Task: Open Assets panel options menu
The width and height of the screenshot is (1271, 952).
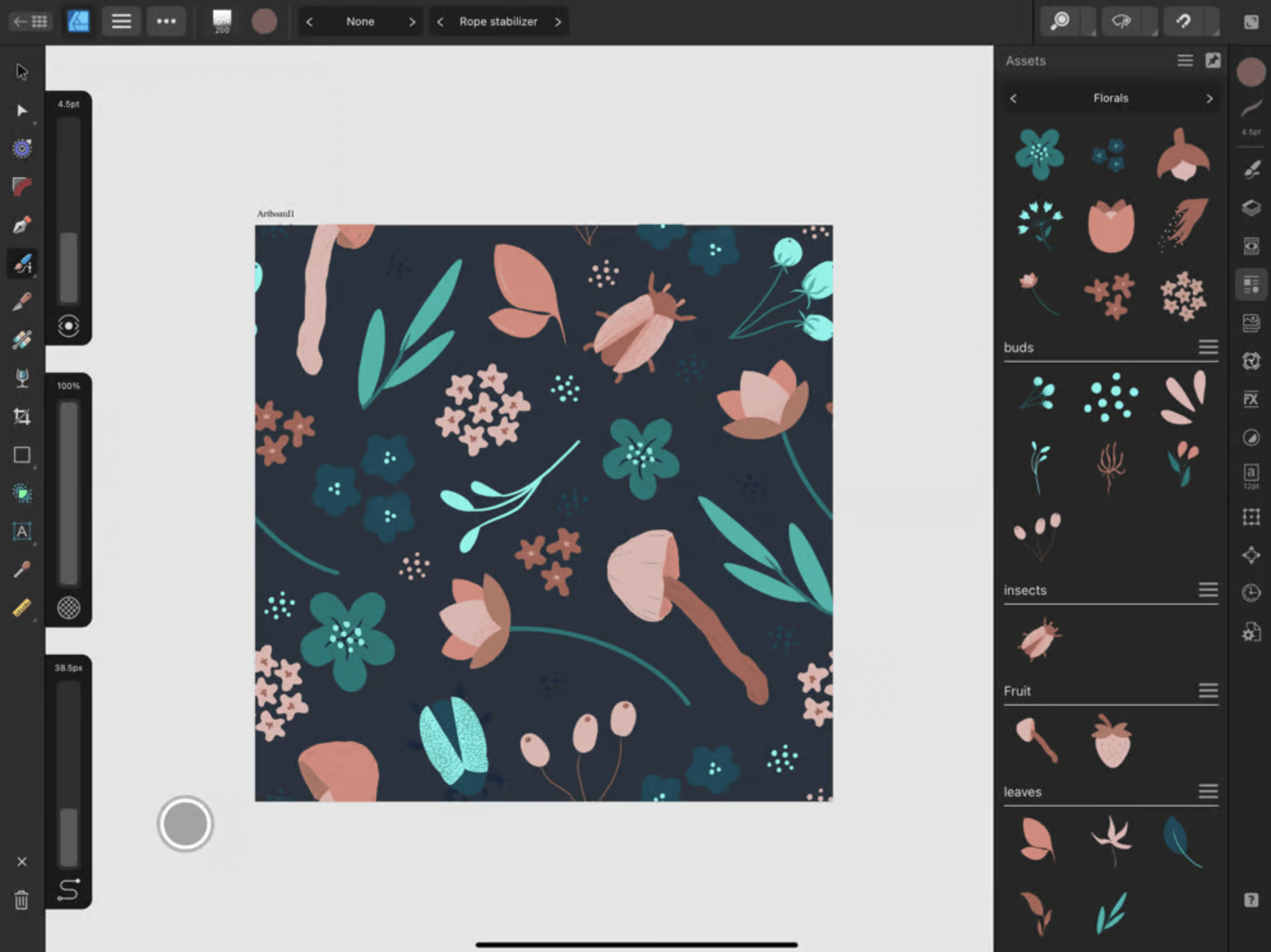Action: point(1185,61)
